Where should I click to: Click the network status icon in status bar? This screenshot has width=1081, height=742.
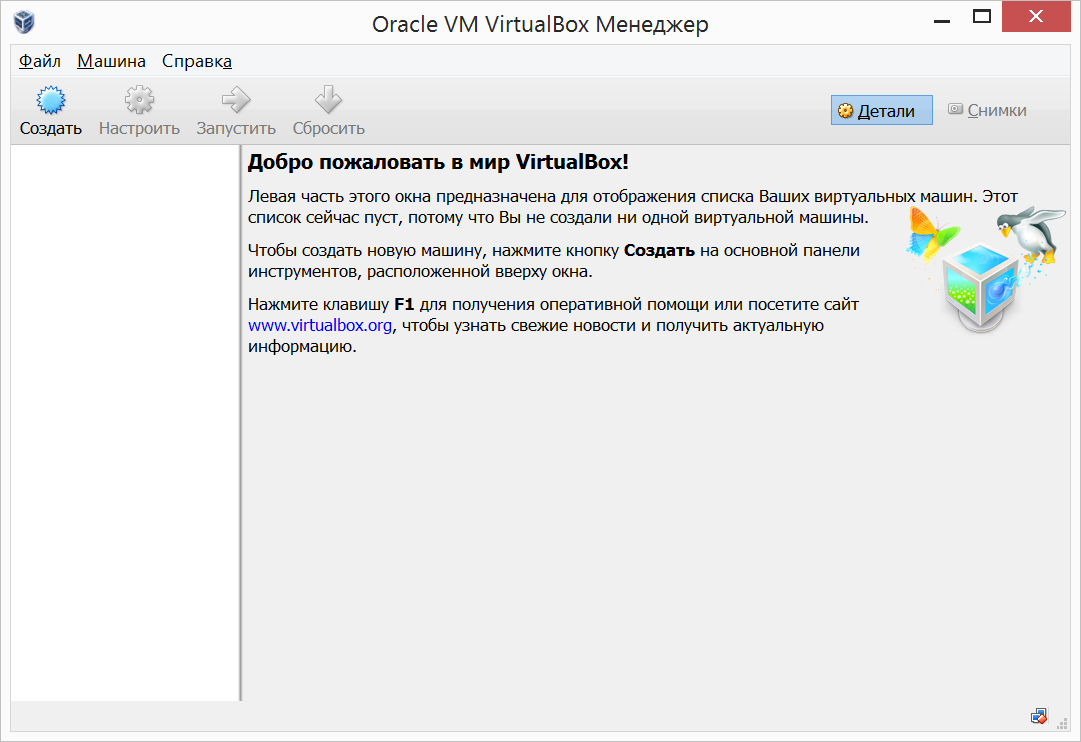pos(1039,716)
